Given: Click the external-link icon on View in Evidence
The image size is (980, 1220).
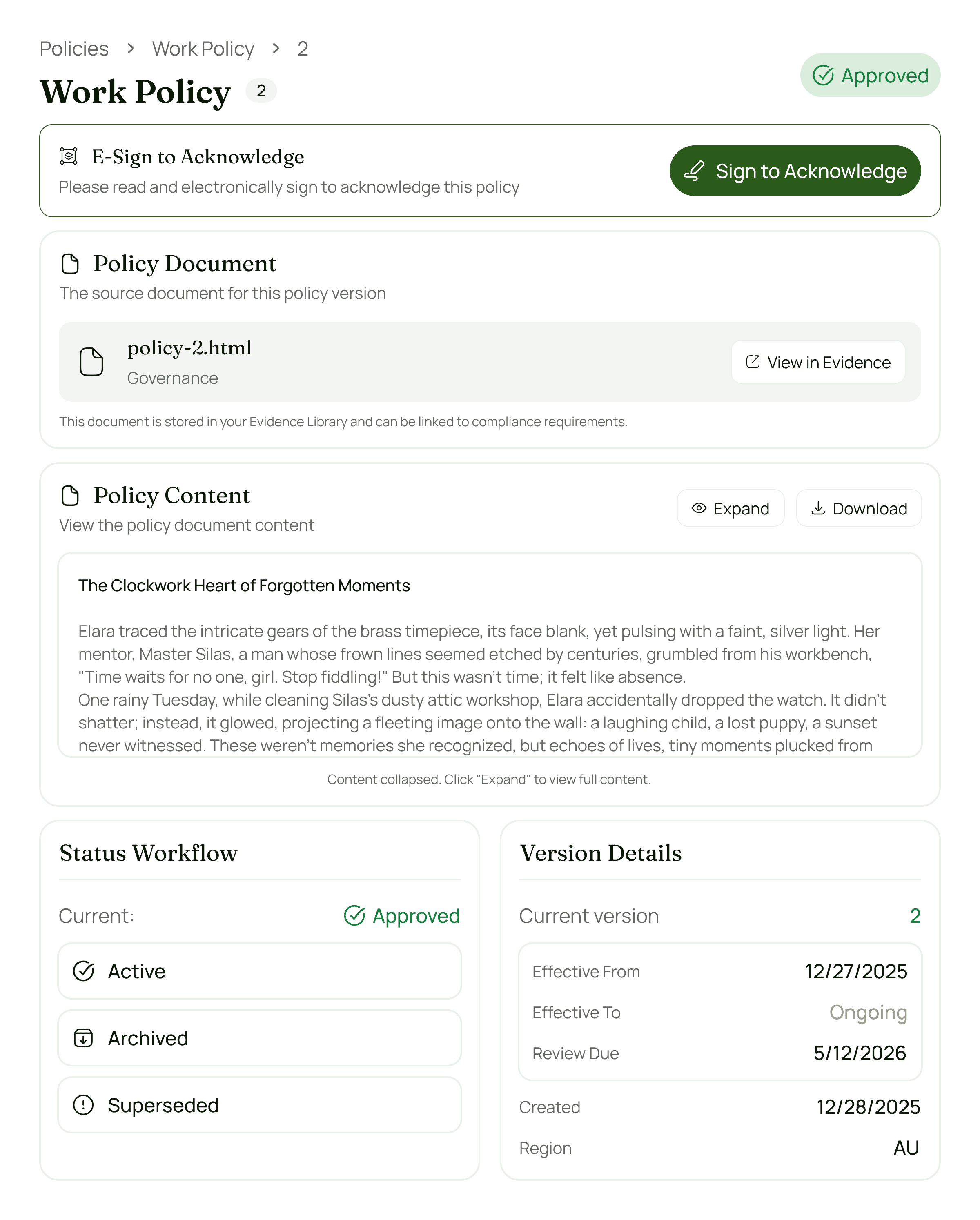Looking at the screenshot, I should click(x=753, y=362).
